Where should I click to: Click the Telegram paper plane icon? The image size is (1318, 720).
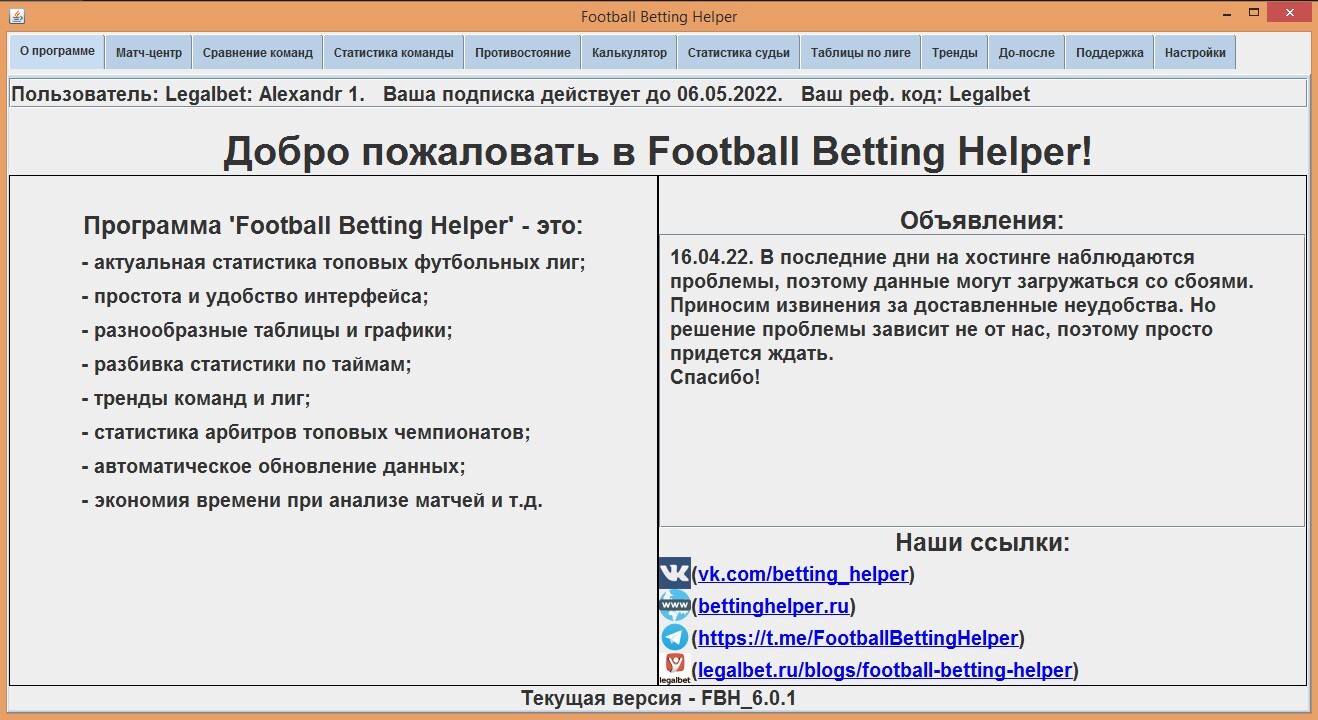click(x=674, y=637)
